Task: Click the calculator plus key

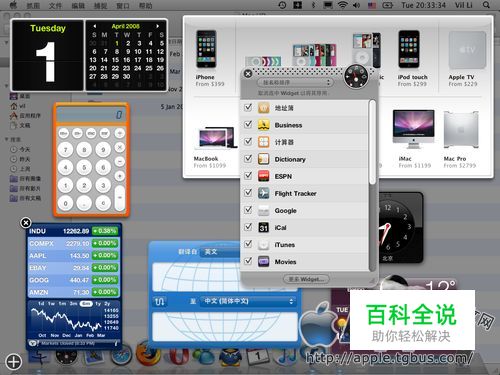Action: pyautogui.click(x=120, y=176)
